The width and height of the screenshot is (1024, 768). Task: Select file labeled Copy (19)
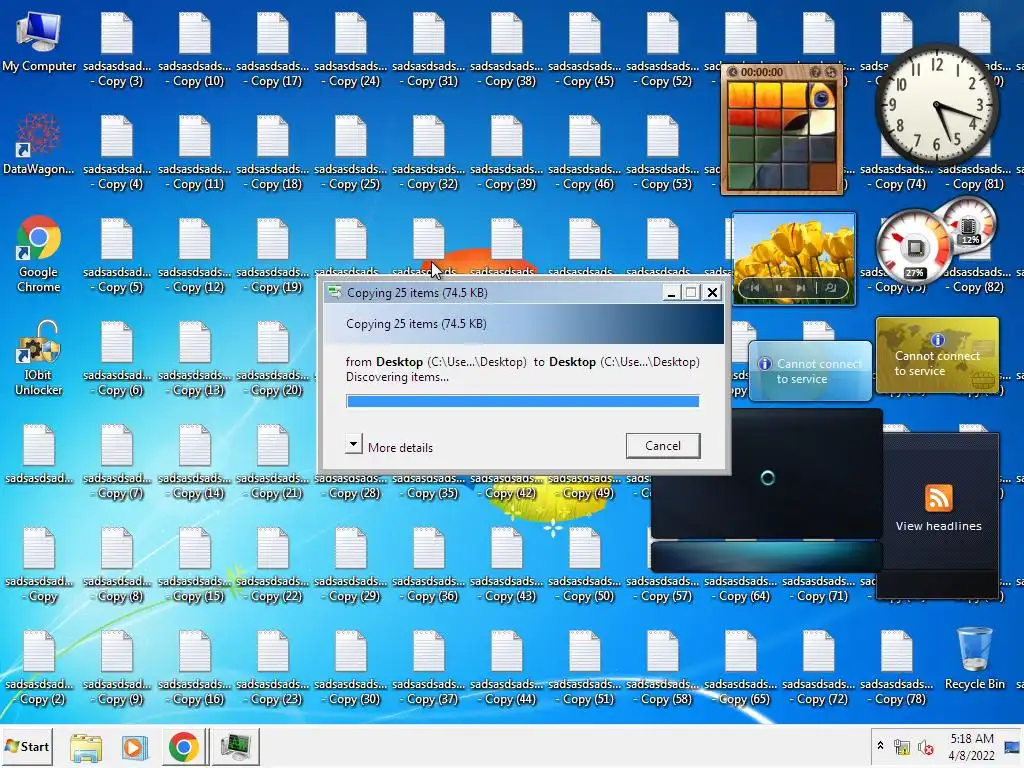pos(272,257)
